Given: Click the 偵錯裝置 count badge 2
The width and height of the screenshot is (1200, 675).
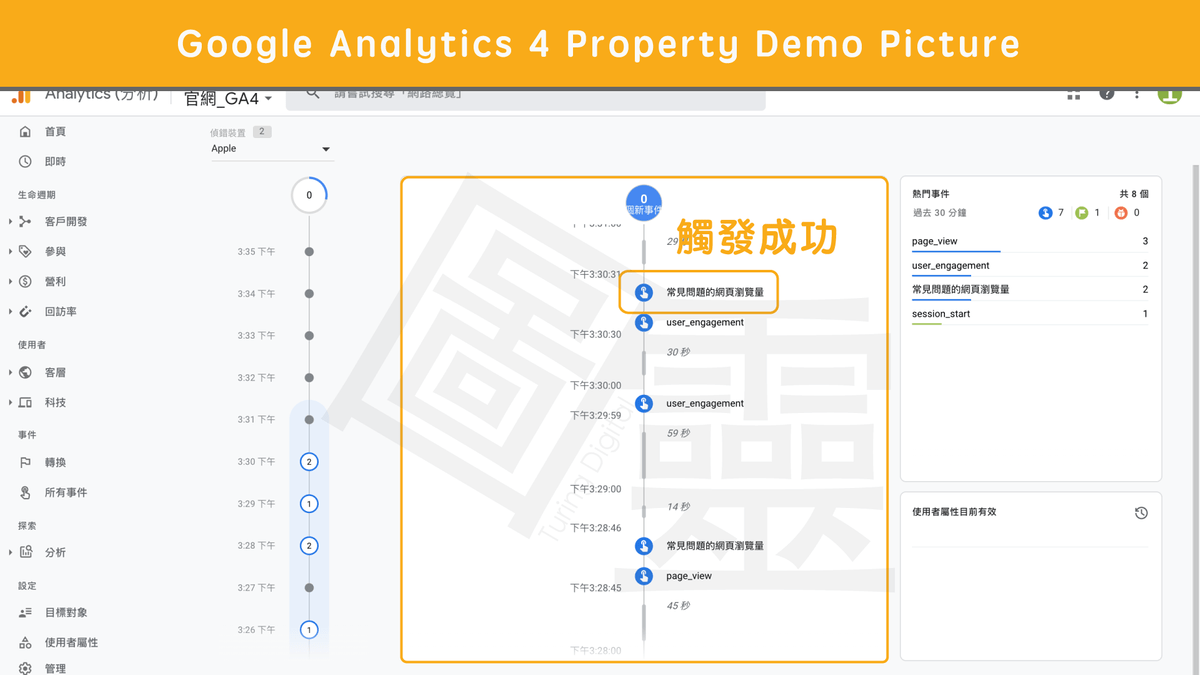Looking at the screenshot, I should tap(262, 132).
